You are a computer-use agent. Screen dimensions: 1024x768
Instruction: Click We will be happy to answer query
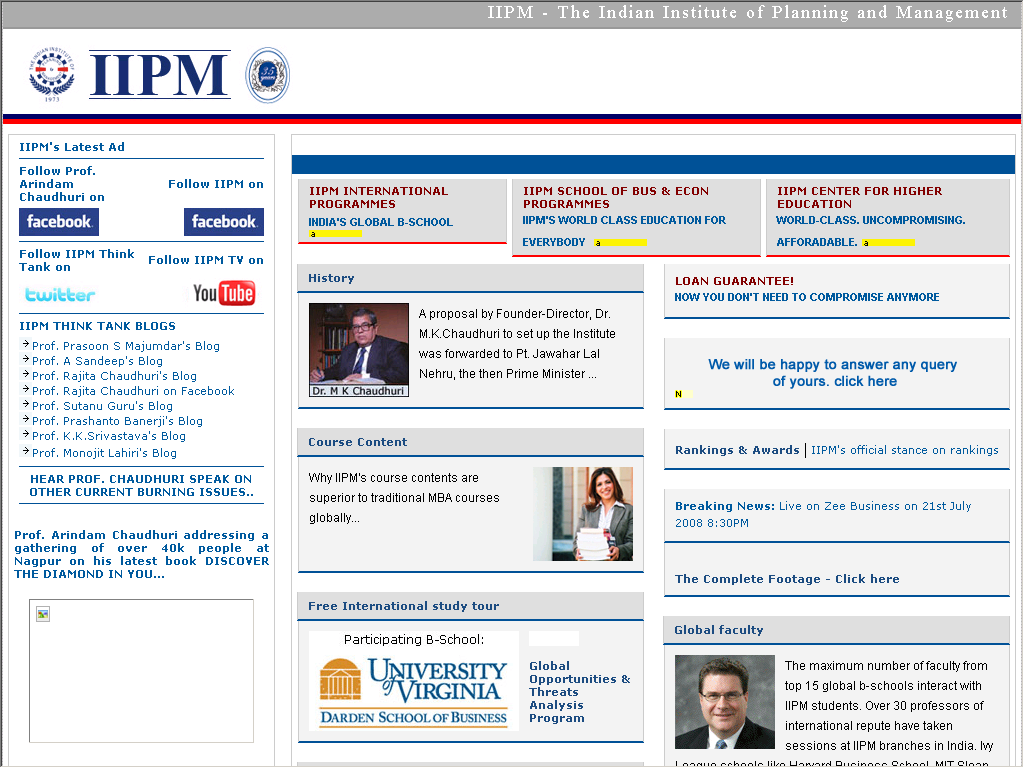(833, 373)
